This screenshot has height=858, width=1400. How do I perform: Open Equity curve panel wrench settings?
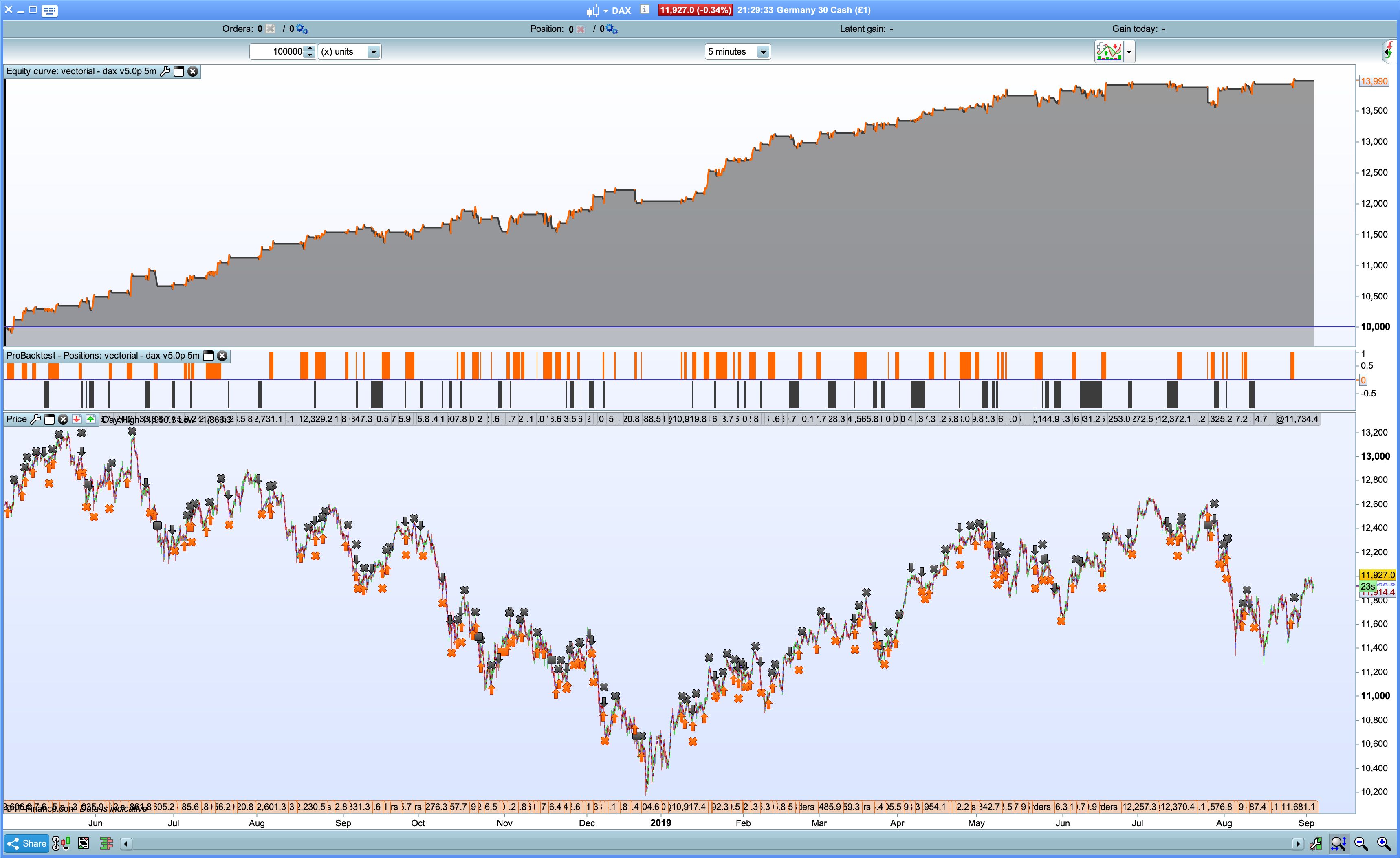165,71
